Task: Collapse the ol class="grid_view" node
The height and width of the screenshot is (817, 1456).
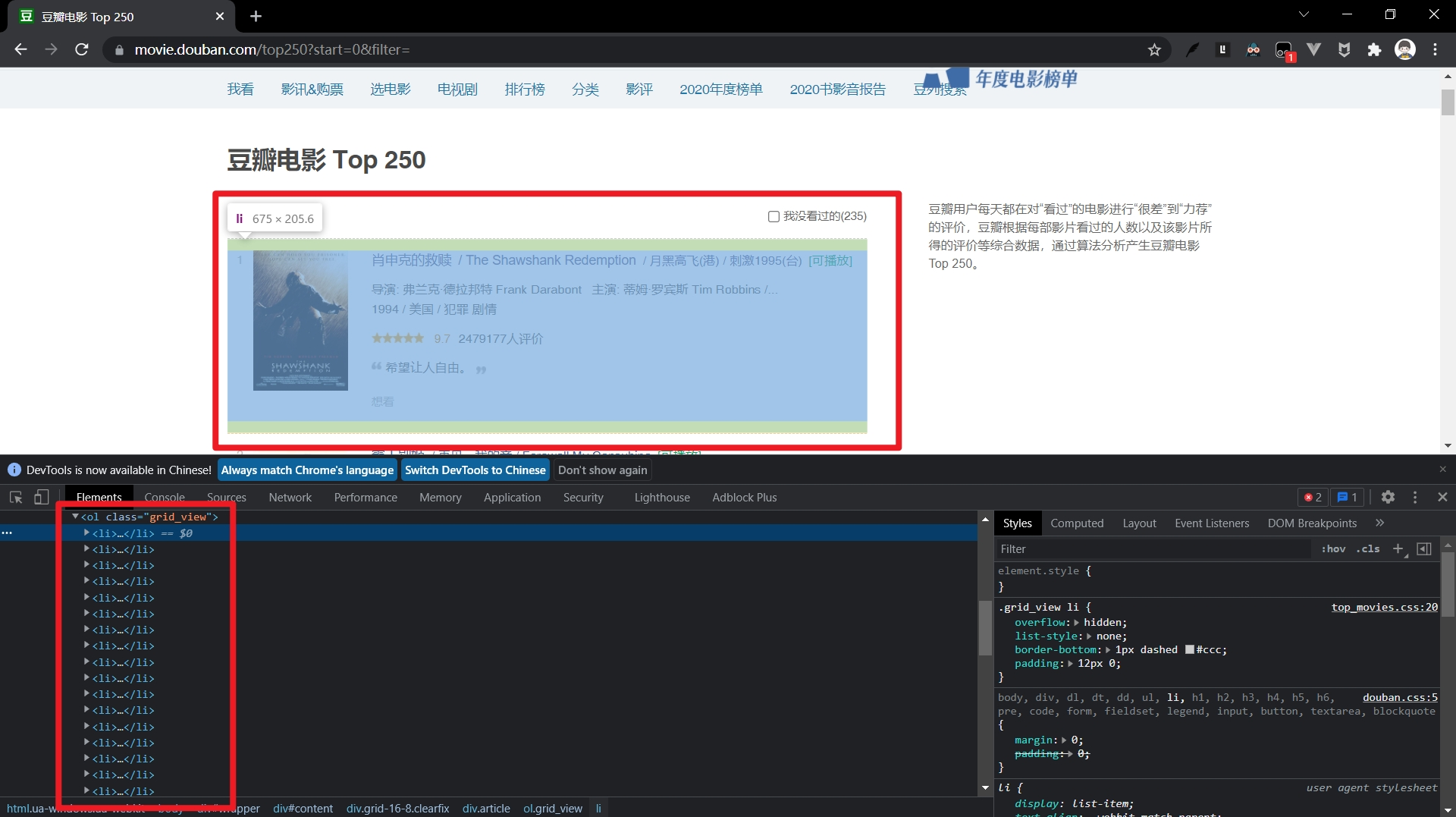Action: click(75, 517)
